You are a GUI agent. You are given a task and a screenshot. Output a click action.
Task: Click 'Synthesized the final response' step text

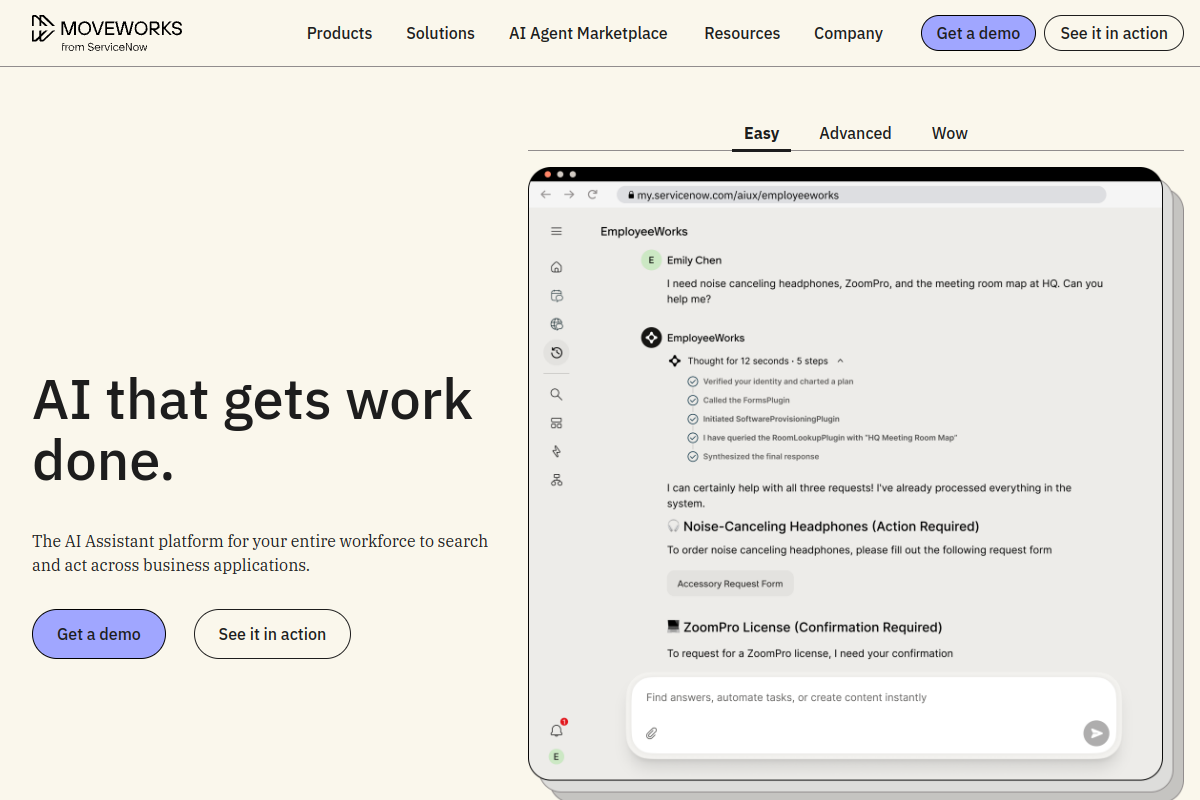pos(761,456)
